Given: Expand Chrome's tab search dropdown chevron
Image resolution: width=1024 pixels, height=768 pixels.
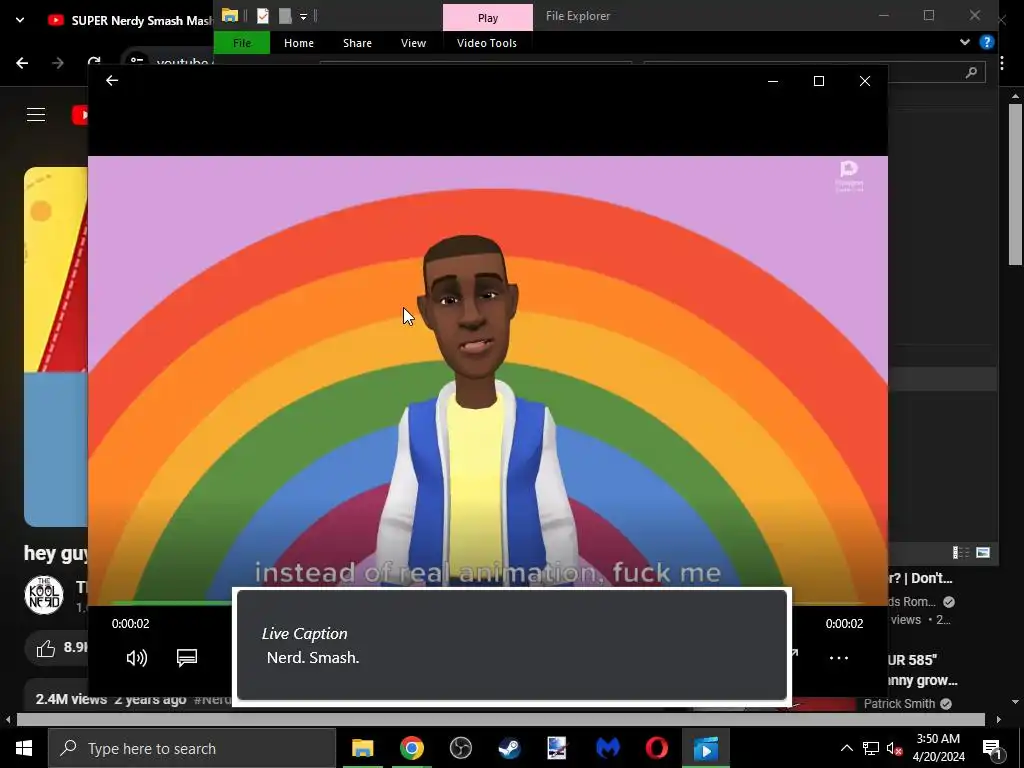Looking at the screenshot, I should pyautogui.click(x=20, y=20).
